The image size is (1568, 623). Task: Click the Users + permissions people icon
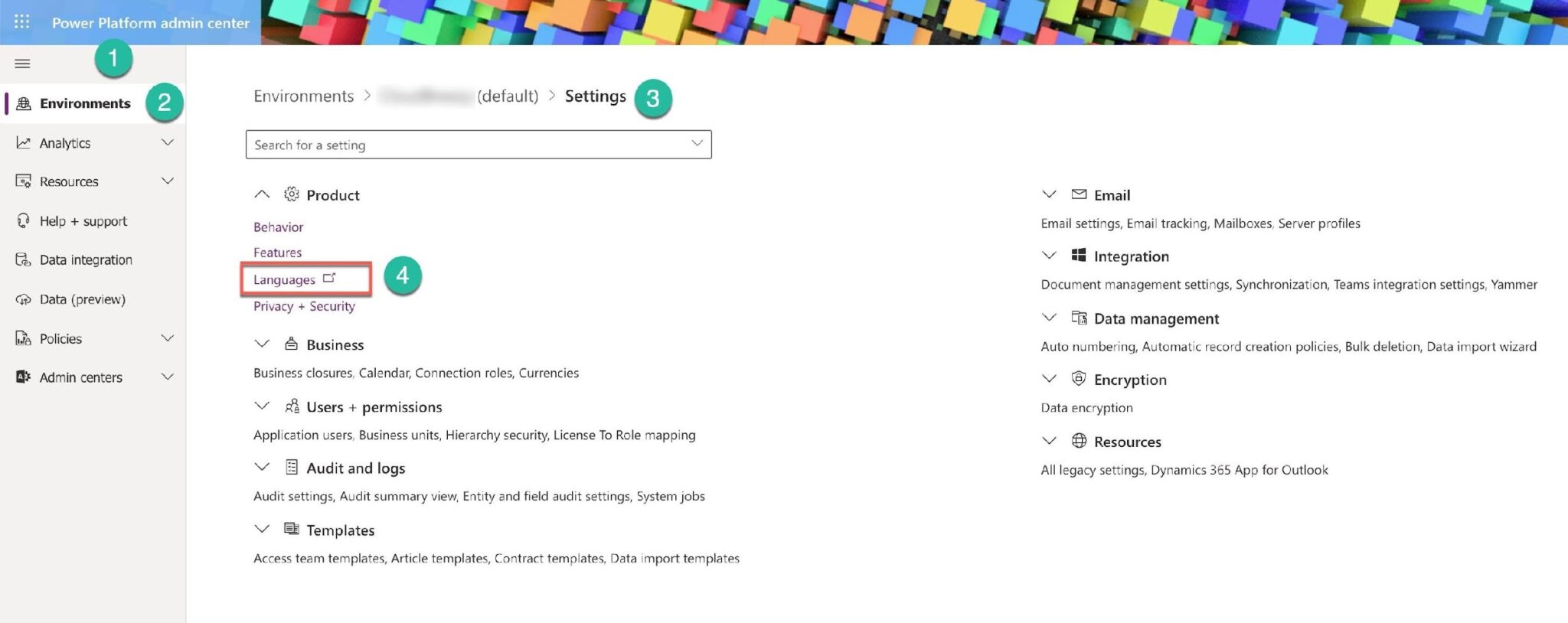pos(292,406)
